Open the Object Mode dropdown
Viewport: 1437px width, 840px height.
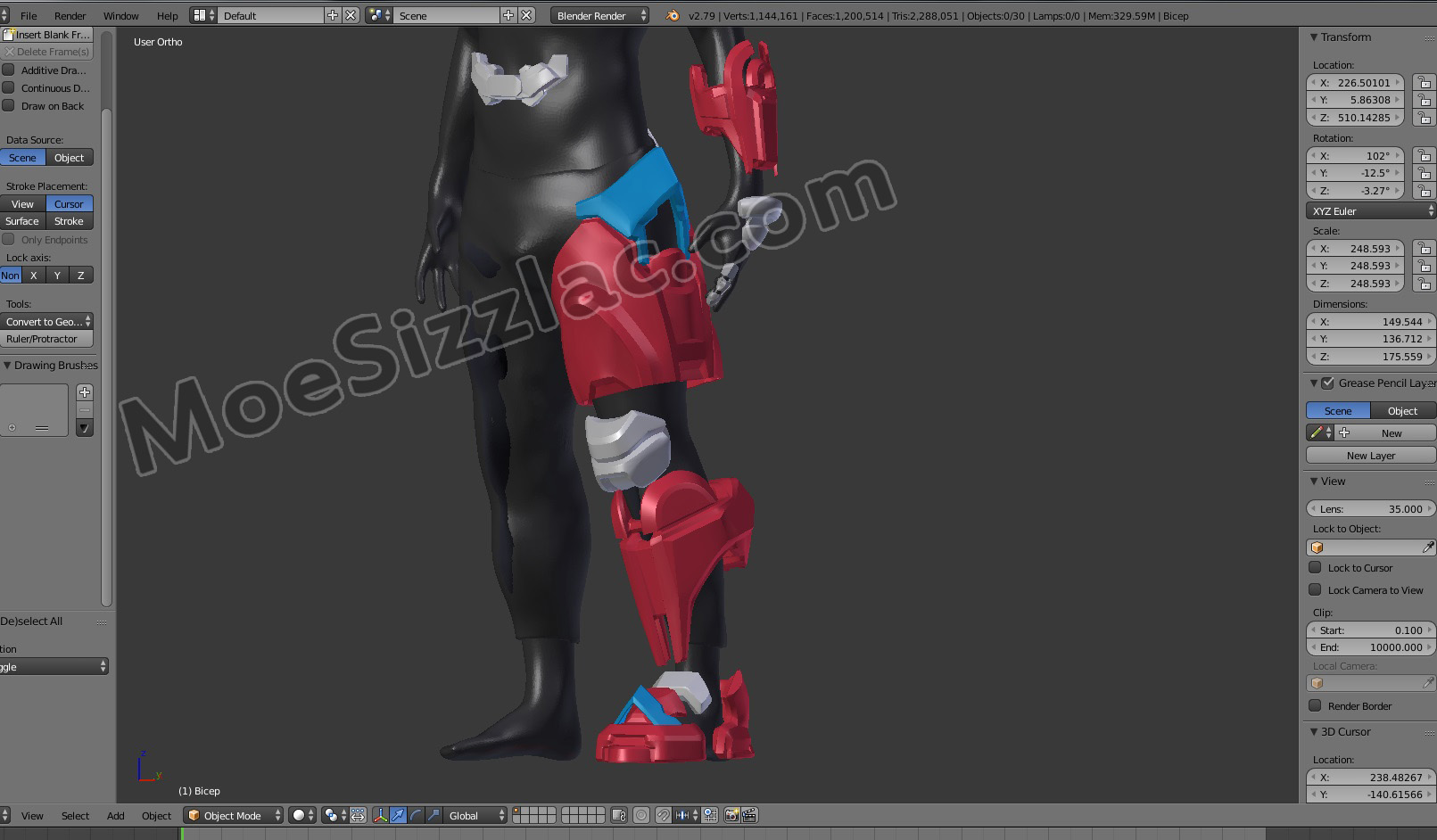tap(234, 815)
